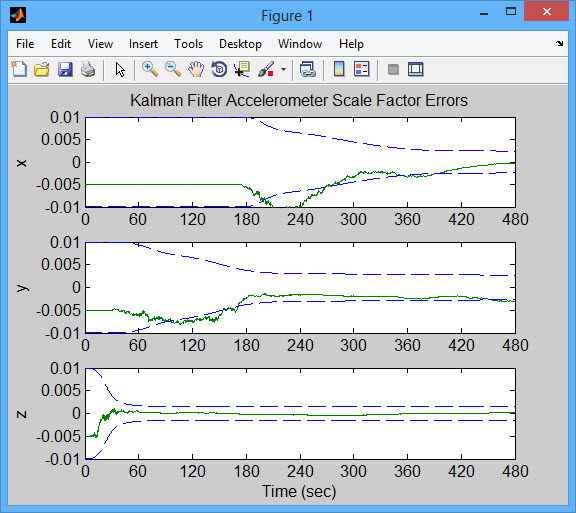Select the Edit Plot arrow tool

click(120, 69)
